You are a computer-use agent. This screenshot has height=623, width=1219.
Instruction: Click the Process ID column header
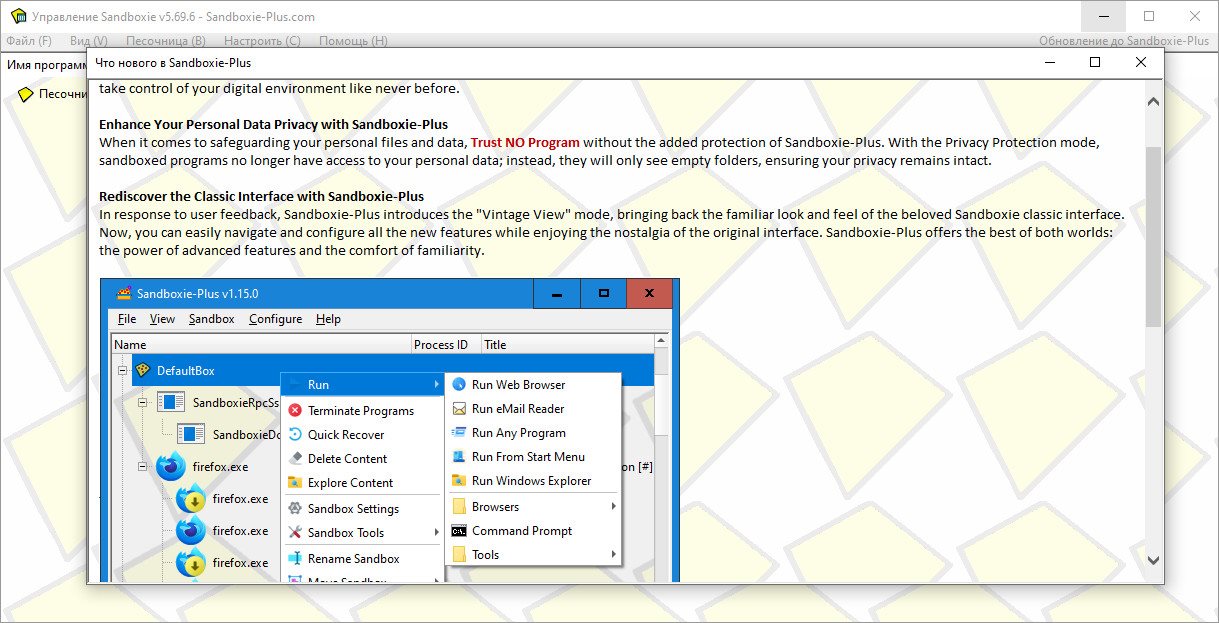(446, 344)
